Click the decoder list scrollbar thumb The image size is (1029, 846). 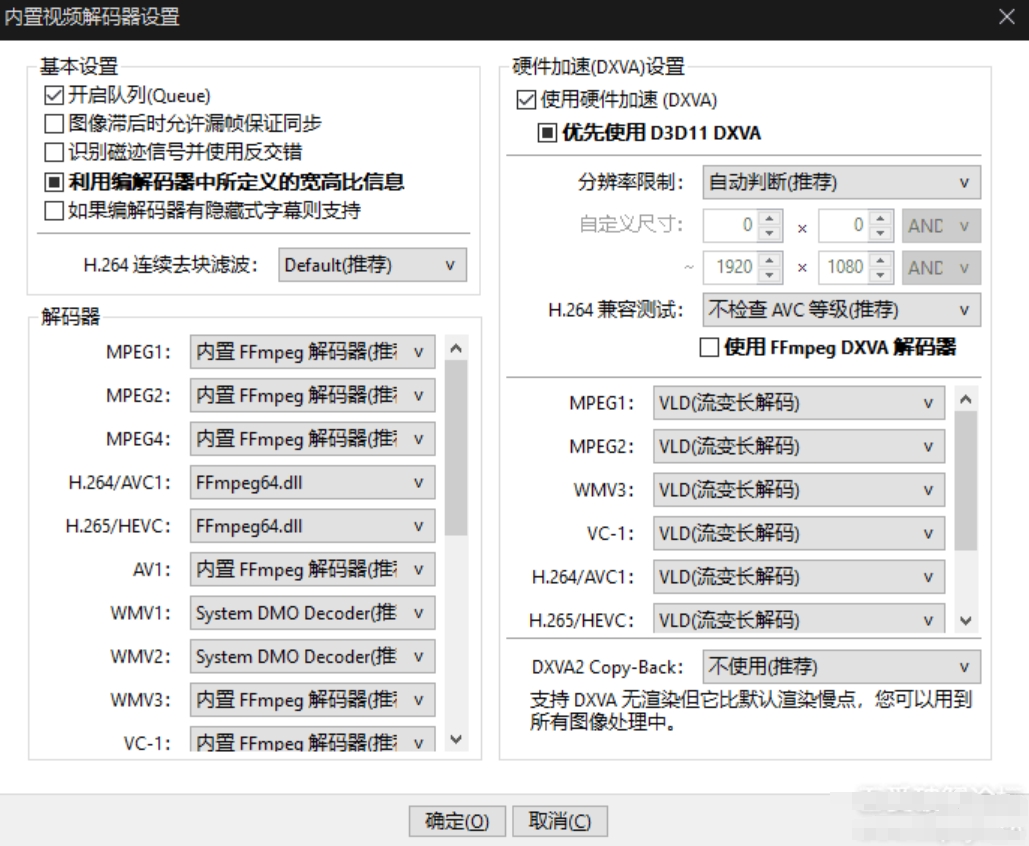tap(456, 448)
